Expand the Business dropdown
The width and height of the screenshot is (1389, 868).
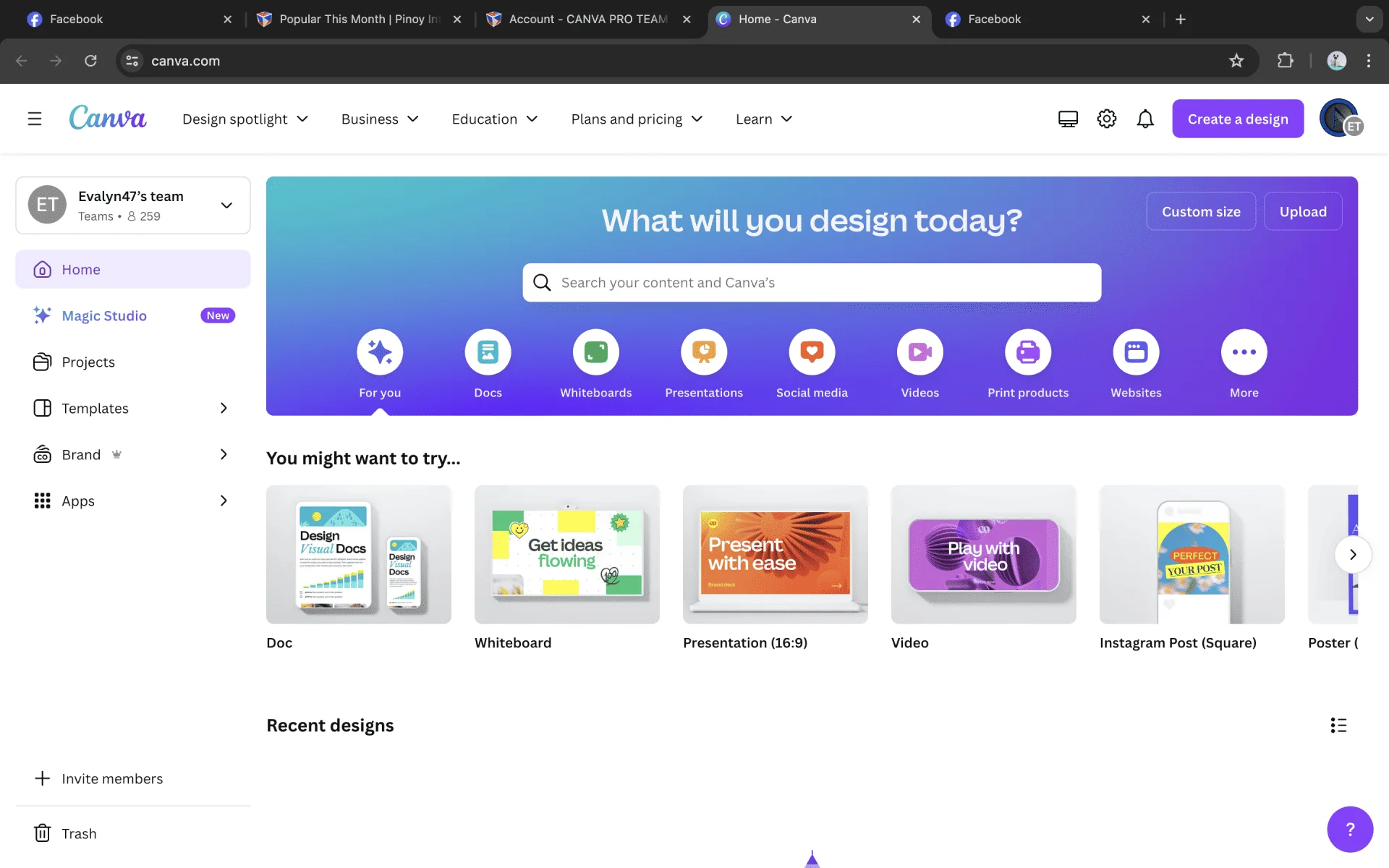pos(380,119)
